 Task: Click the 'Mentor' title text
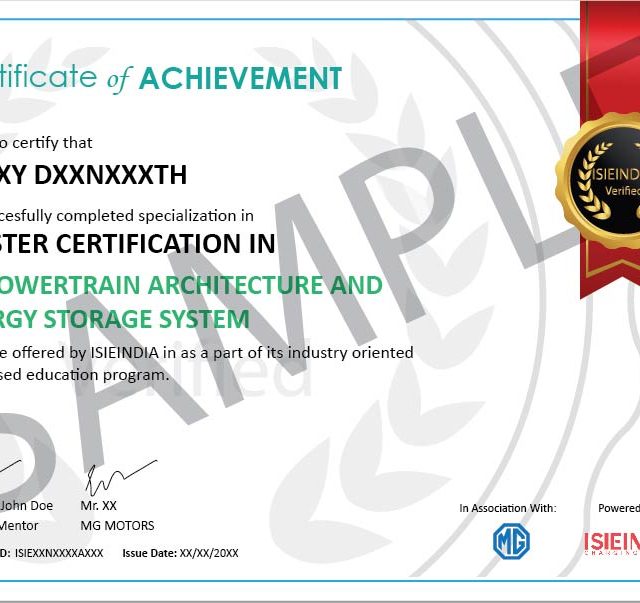[x=19, y=525]
